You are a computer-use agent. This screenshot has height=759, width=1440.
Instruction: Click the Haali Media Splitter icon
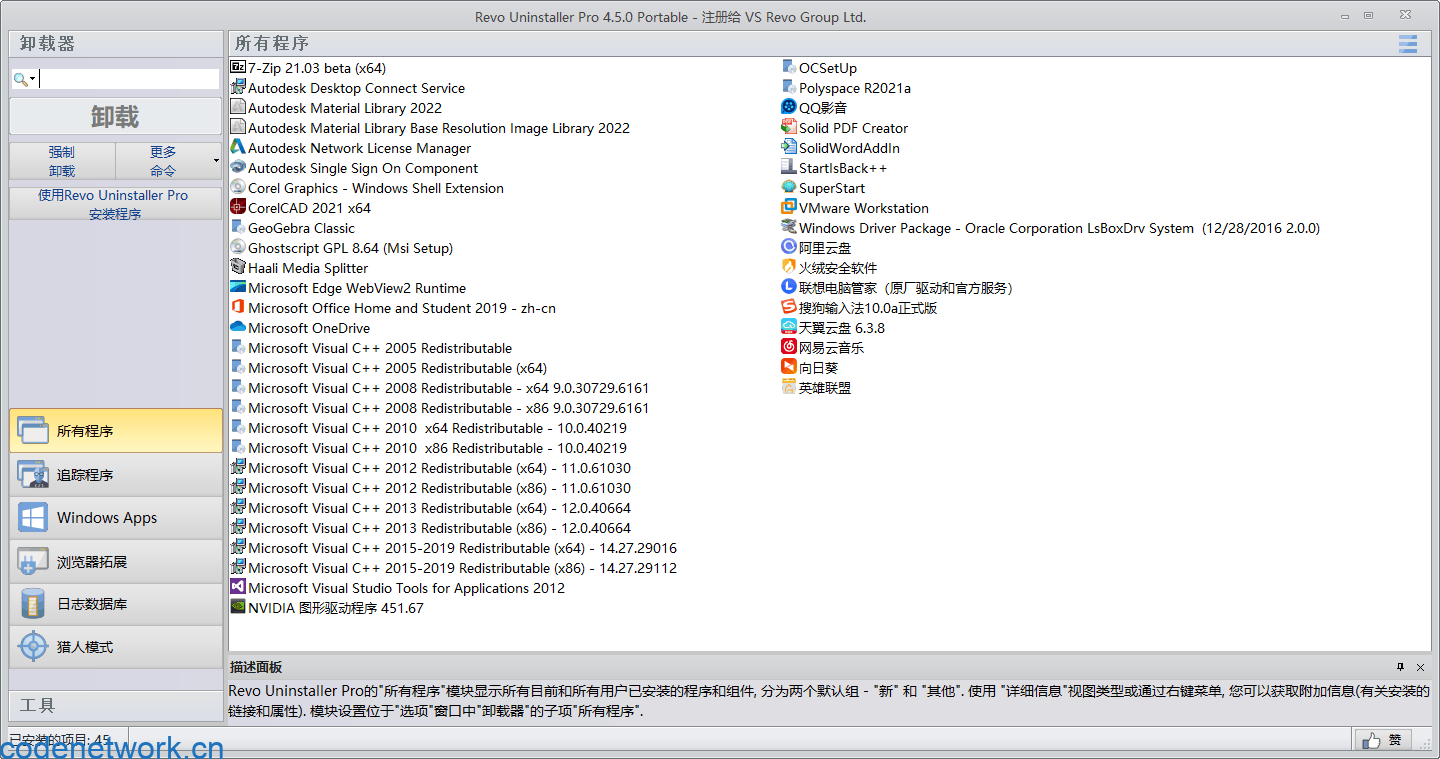click(238, 268)
